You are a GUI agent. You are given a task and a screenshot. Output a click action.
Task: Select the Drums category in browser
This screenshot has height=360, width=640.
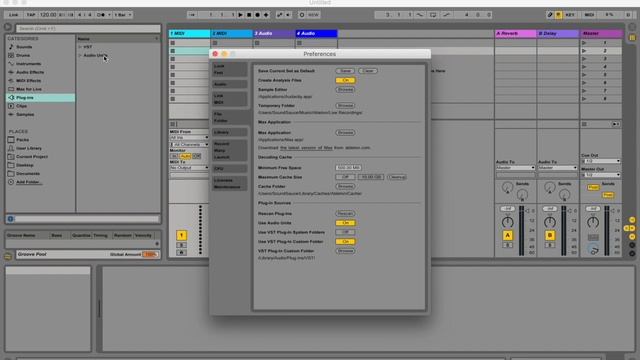(x=23, y=56)
